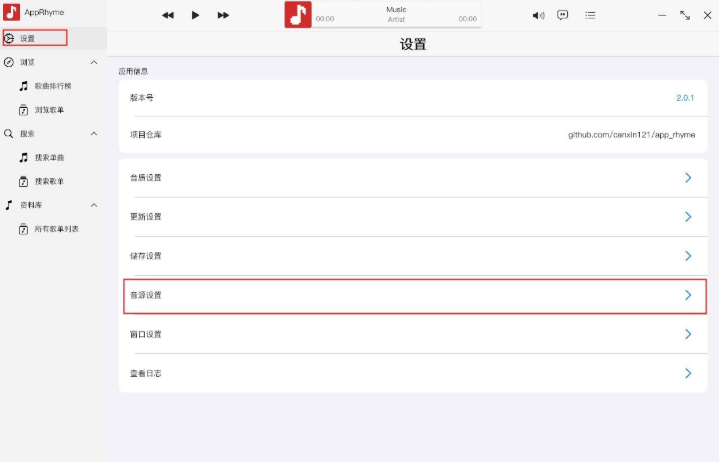This screenshot has width=719, height=462.
Task: Click the 项目仓库 label
Action: (146, 135)
